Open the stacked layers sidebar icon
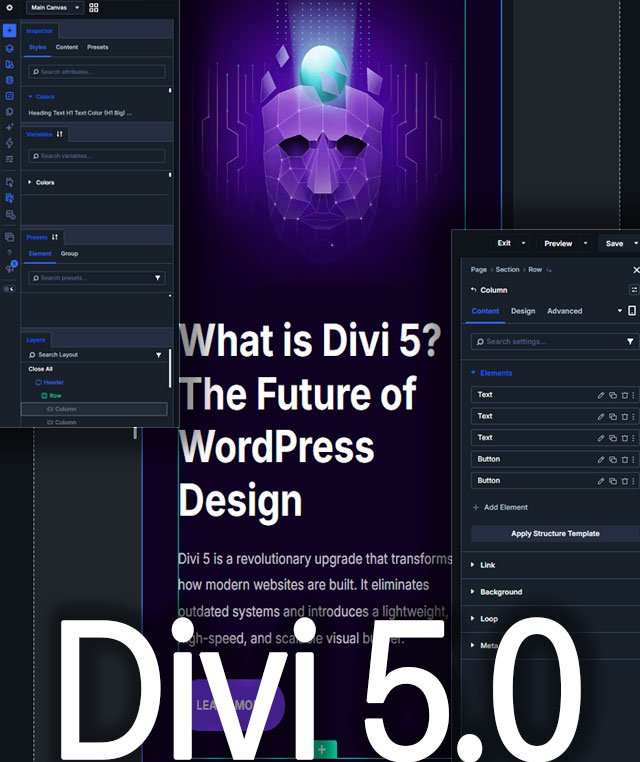The image size is (640, 762). (9, 48)
